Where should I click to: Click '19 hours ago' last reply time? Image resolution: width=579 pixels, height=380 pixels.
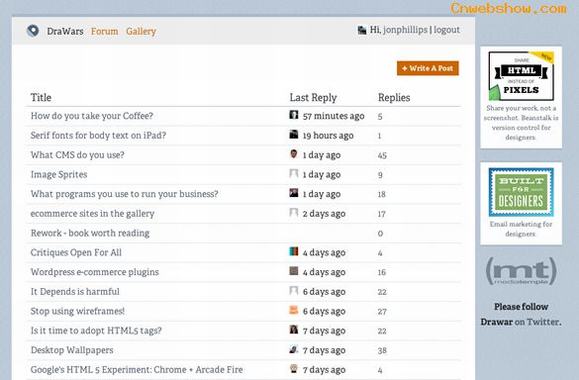[x=328, y=136]
